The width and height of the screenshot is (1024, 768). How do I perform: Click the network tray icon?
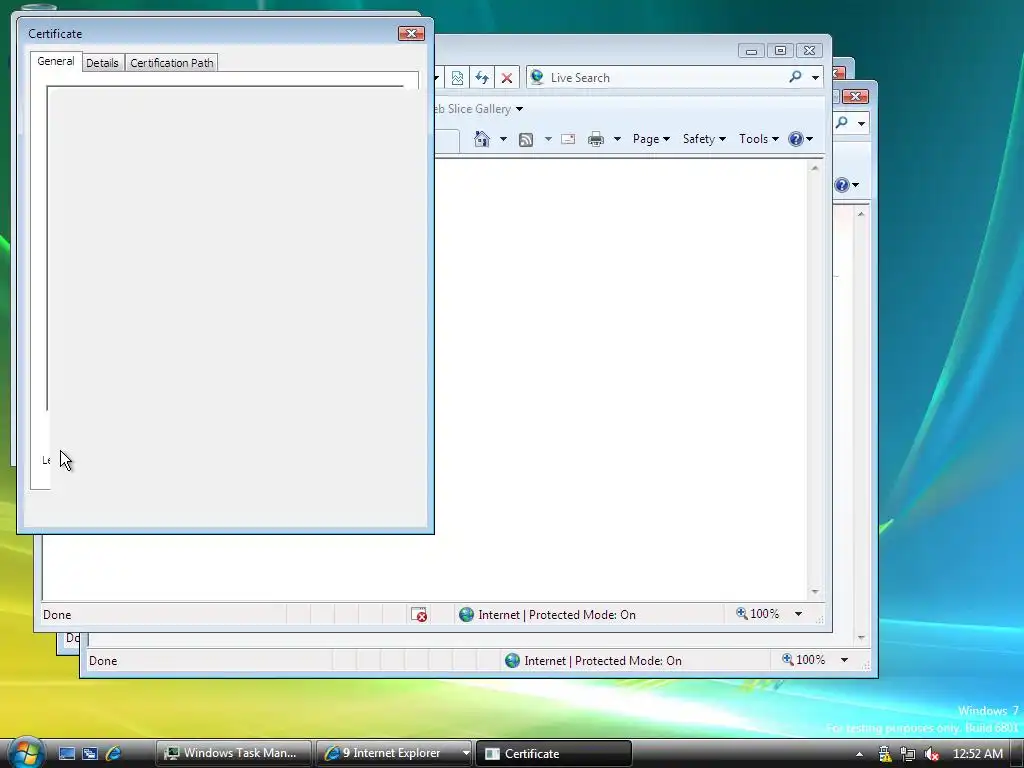coord(908,754)
